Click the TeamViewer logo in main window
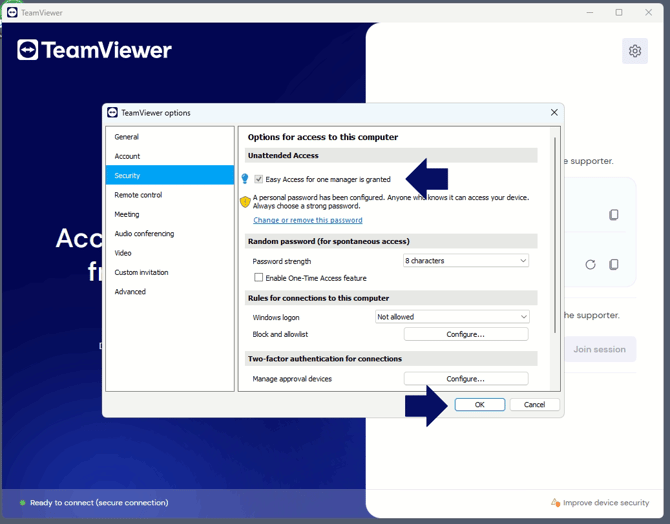Image resolution: width=670 pixels, height=524 pixels. [94, 50]
